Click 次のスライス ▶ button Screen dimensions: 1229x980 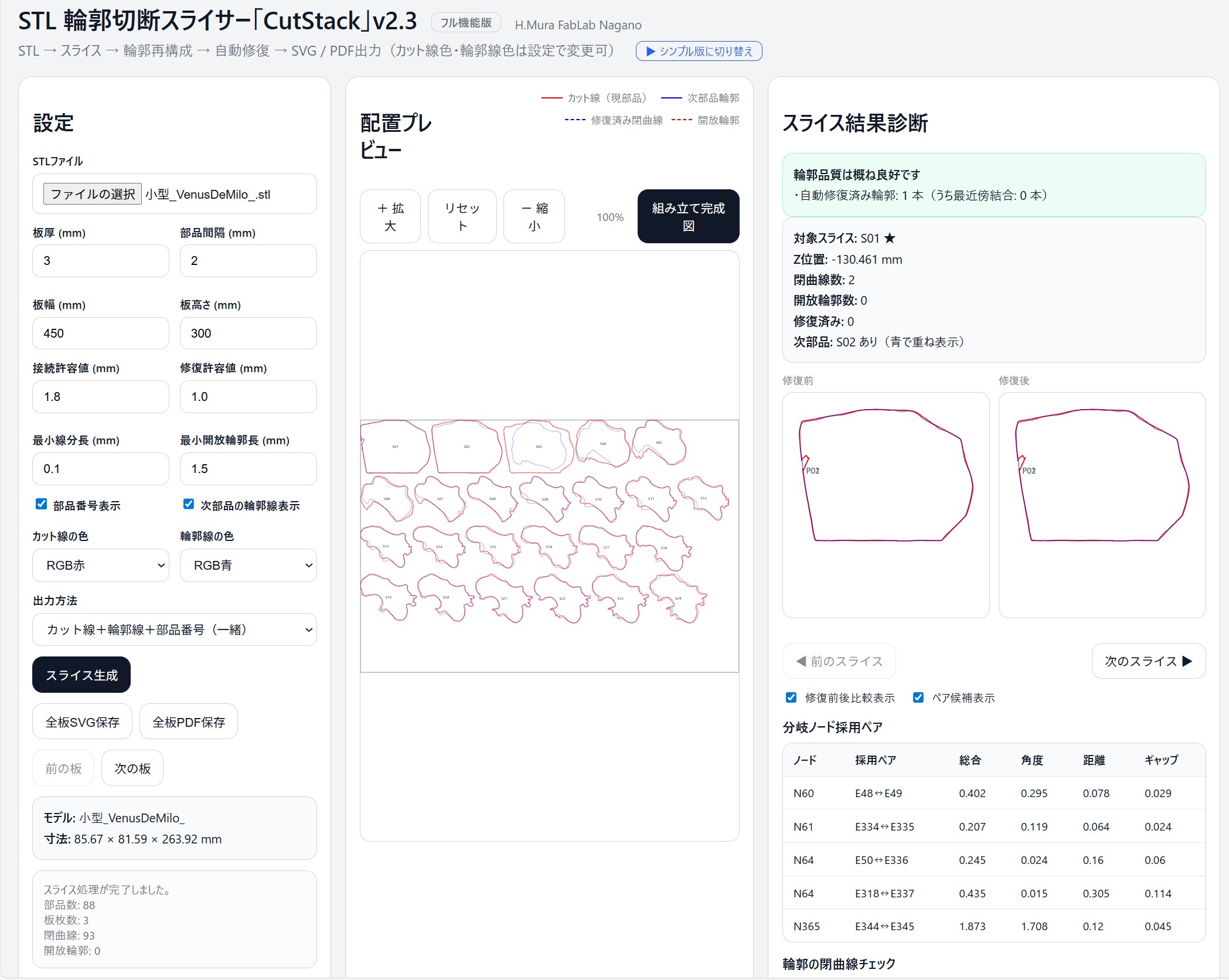click(x=1148, y=661)
